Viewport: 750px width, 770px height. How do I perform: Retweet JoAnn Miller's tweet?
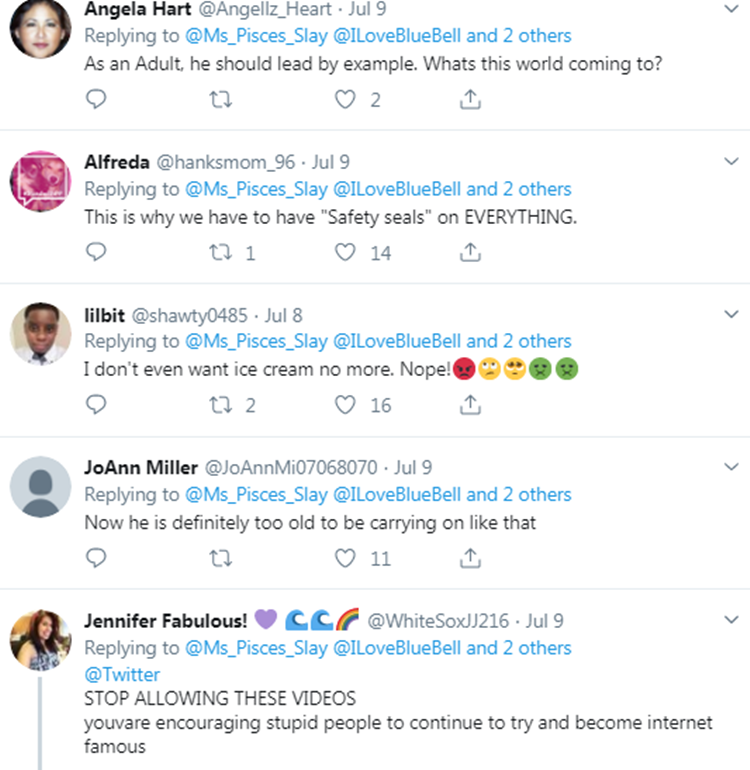[221, 558]
